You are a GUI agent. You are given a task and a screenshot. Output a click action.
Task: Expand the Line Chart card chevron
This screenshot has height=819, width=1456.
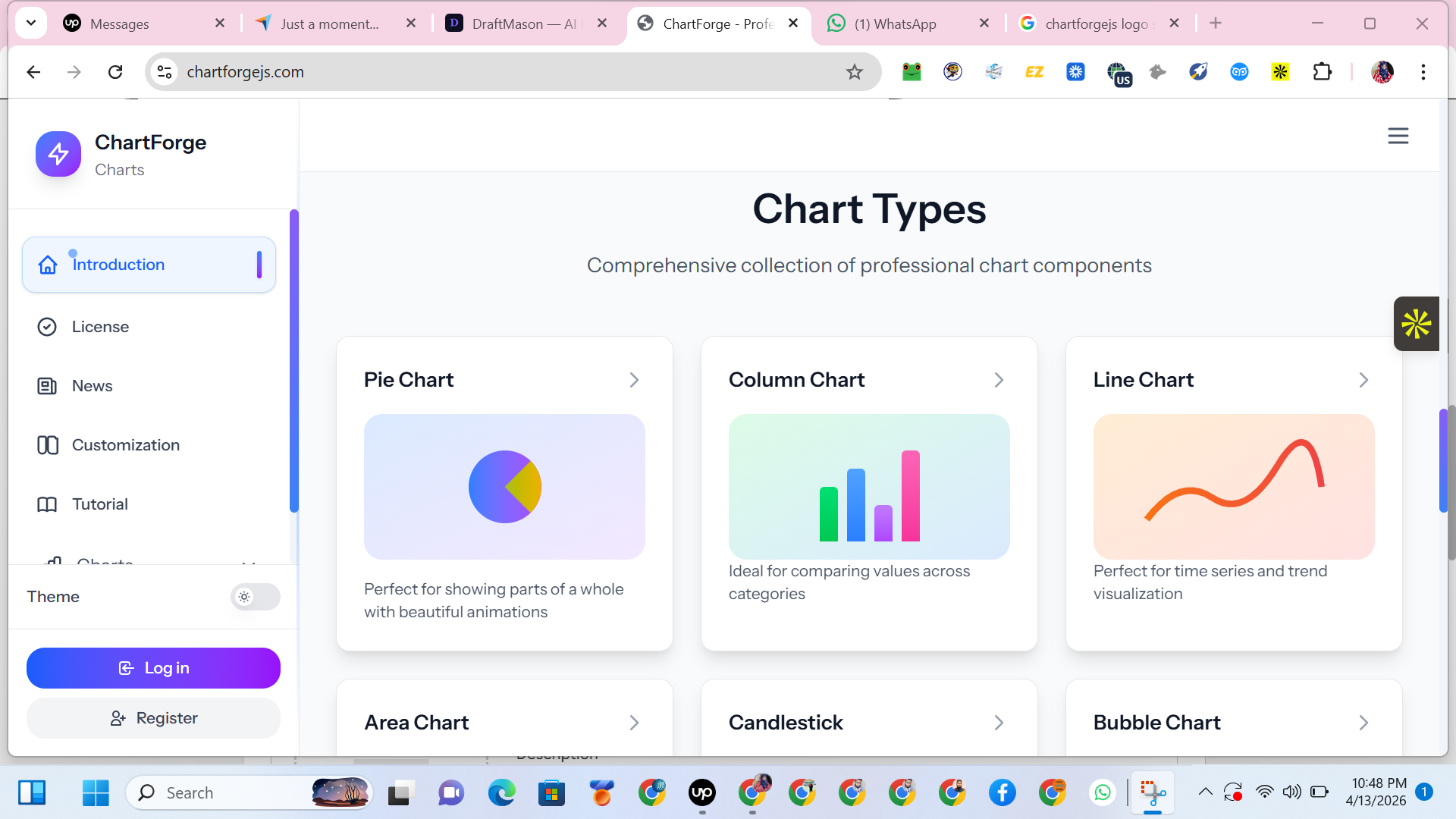1363,380
